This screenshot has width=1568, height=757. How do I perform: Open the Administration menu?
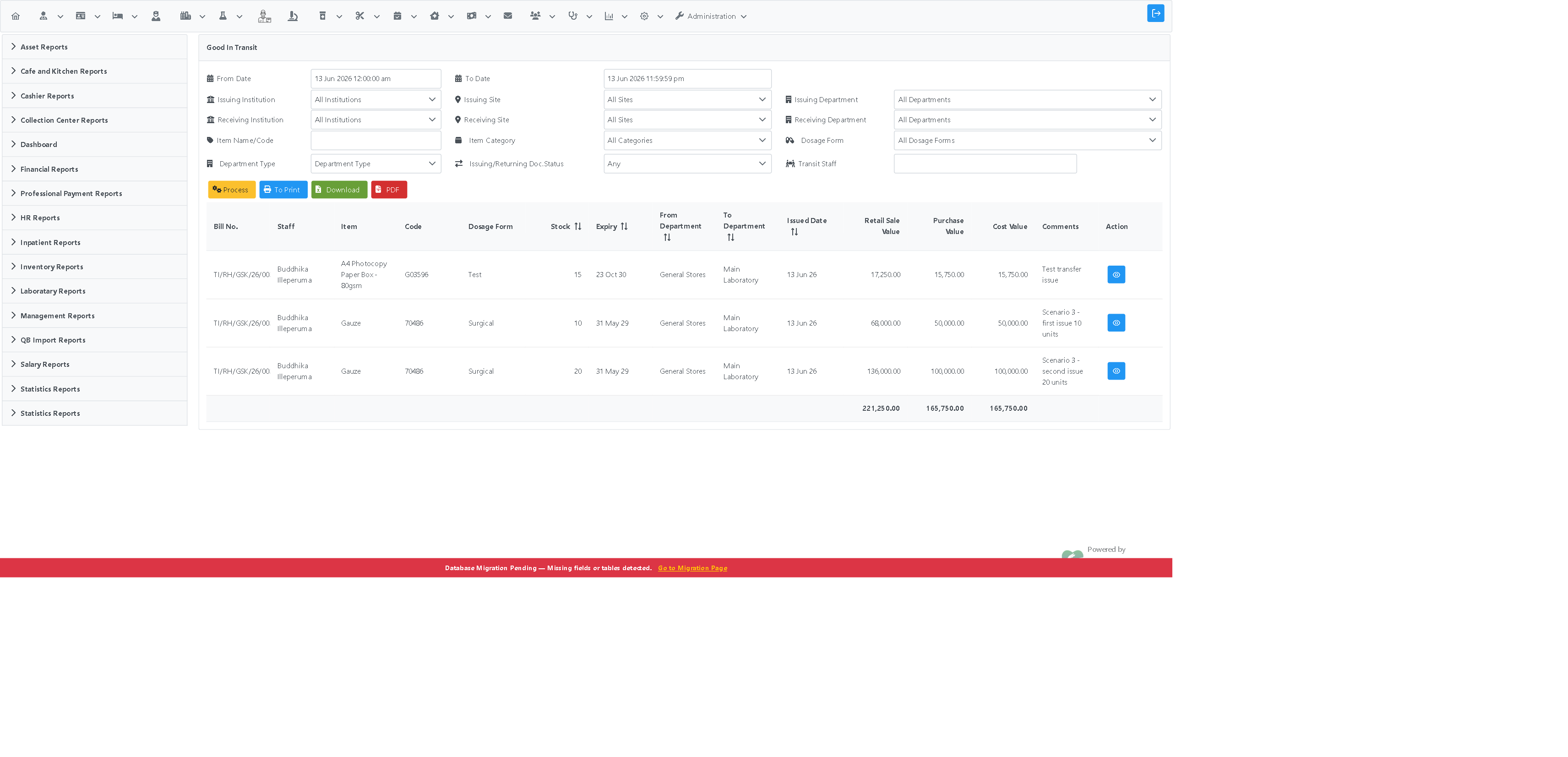point(711,16)
